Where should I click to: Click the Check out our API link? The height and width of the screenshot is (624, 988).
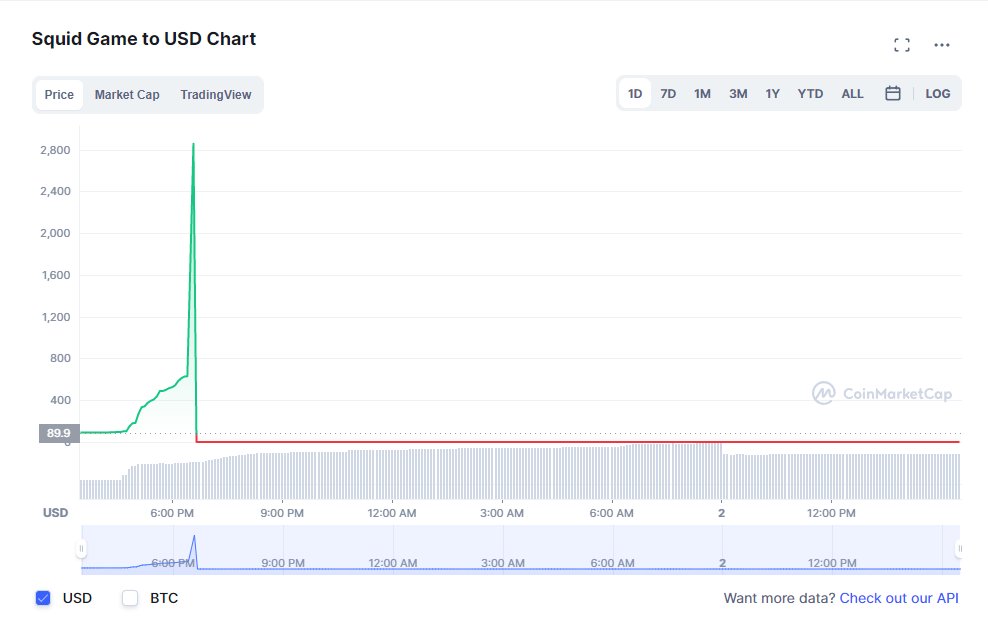pyautogui.click(x=899, y=598)
